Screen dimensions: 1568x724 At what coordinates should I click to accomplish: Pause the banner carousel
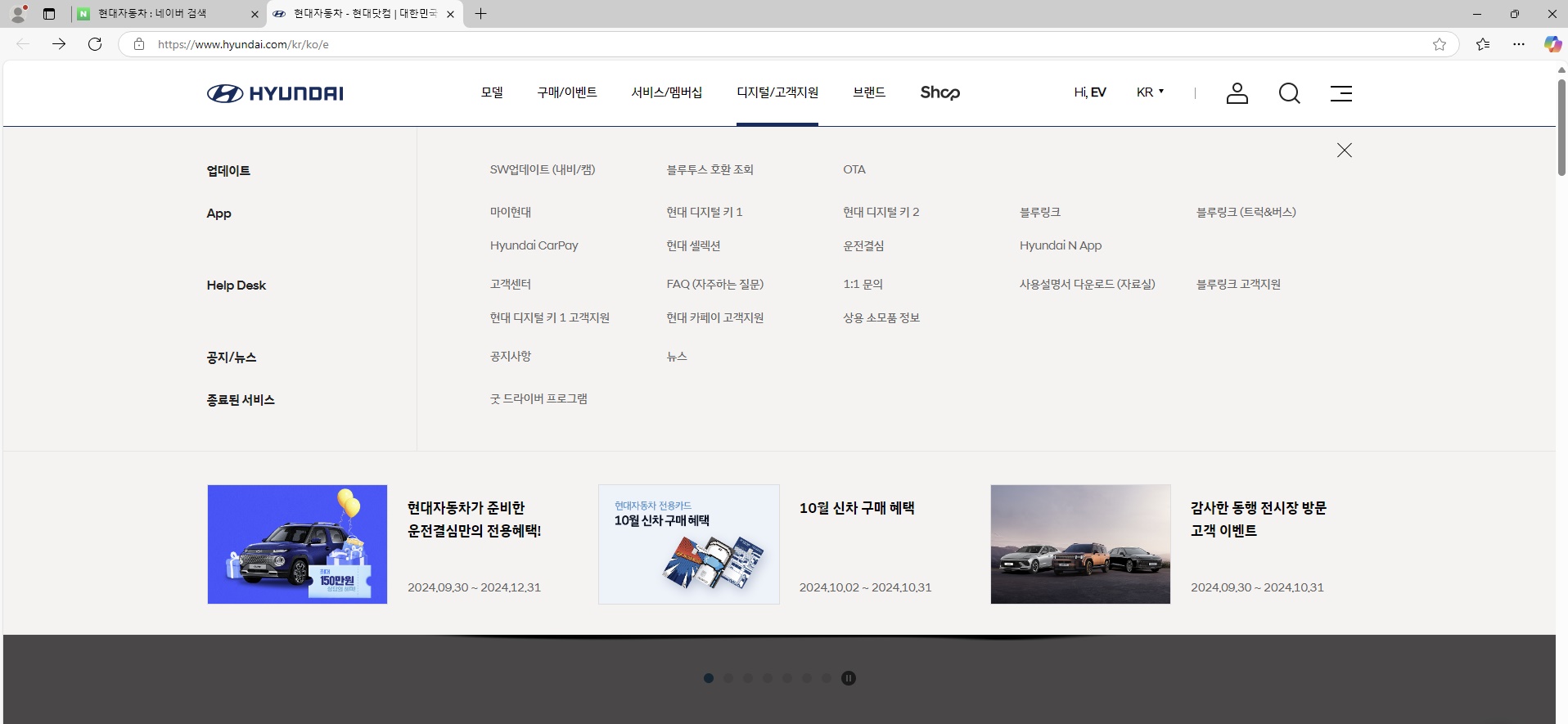point(849,678)
